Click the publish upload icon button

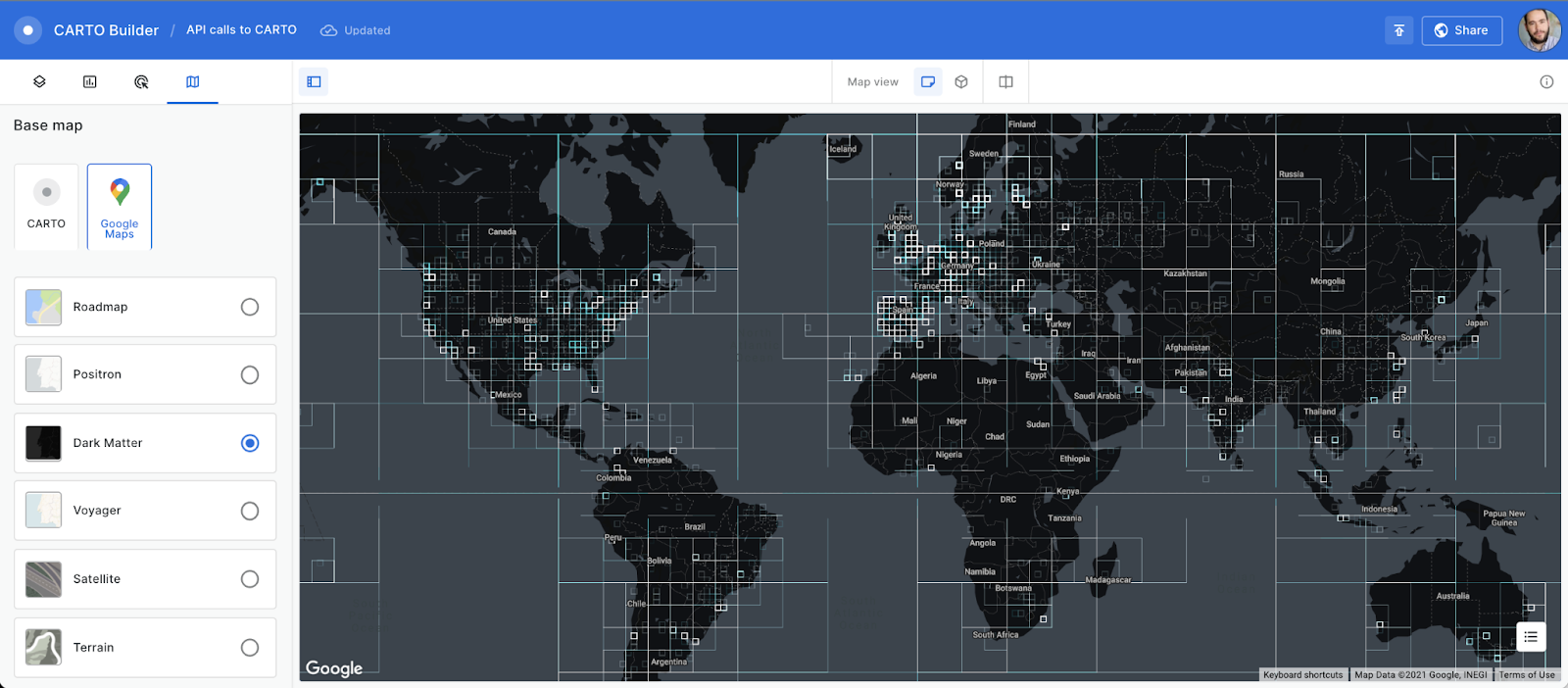click(x=1399, y=30)
